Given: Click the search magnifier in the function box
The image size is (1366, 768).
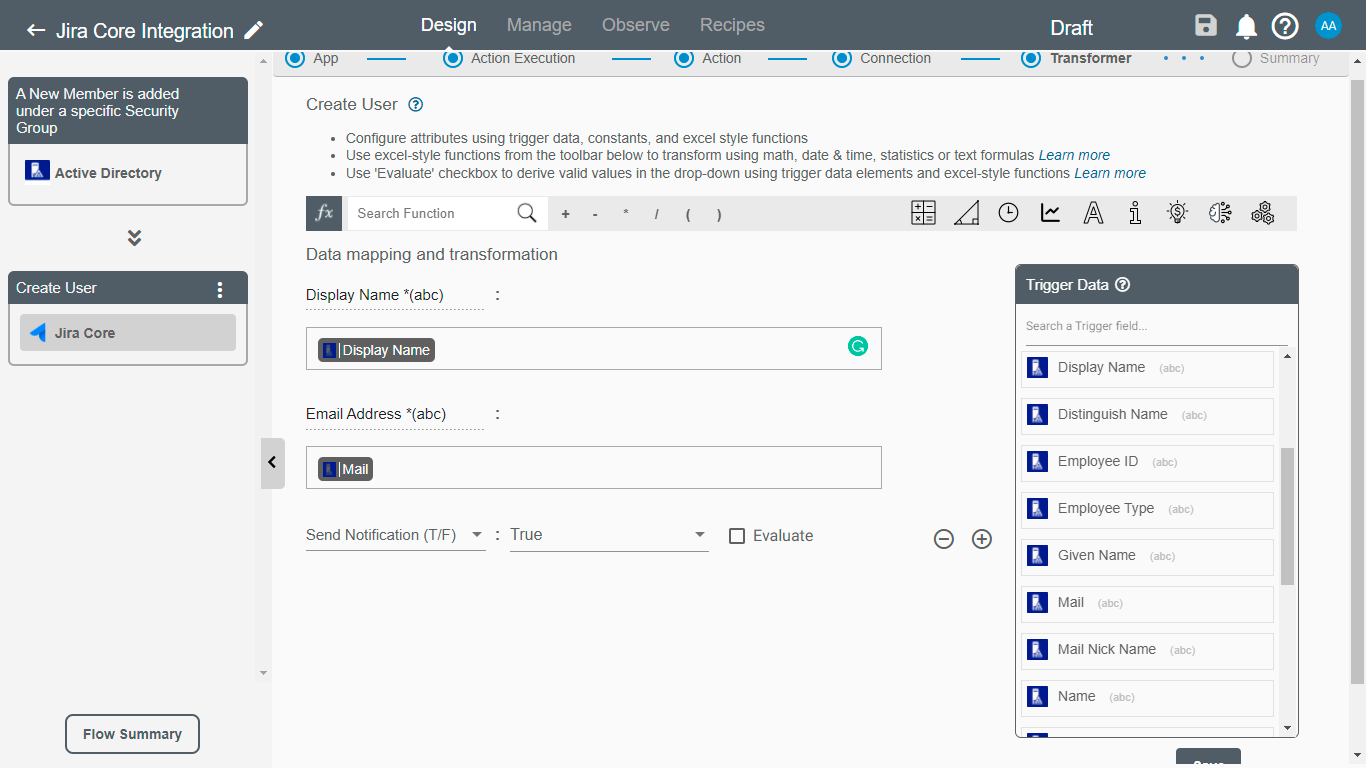Looking at the screenshot, I should click(527, 213).
